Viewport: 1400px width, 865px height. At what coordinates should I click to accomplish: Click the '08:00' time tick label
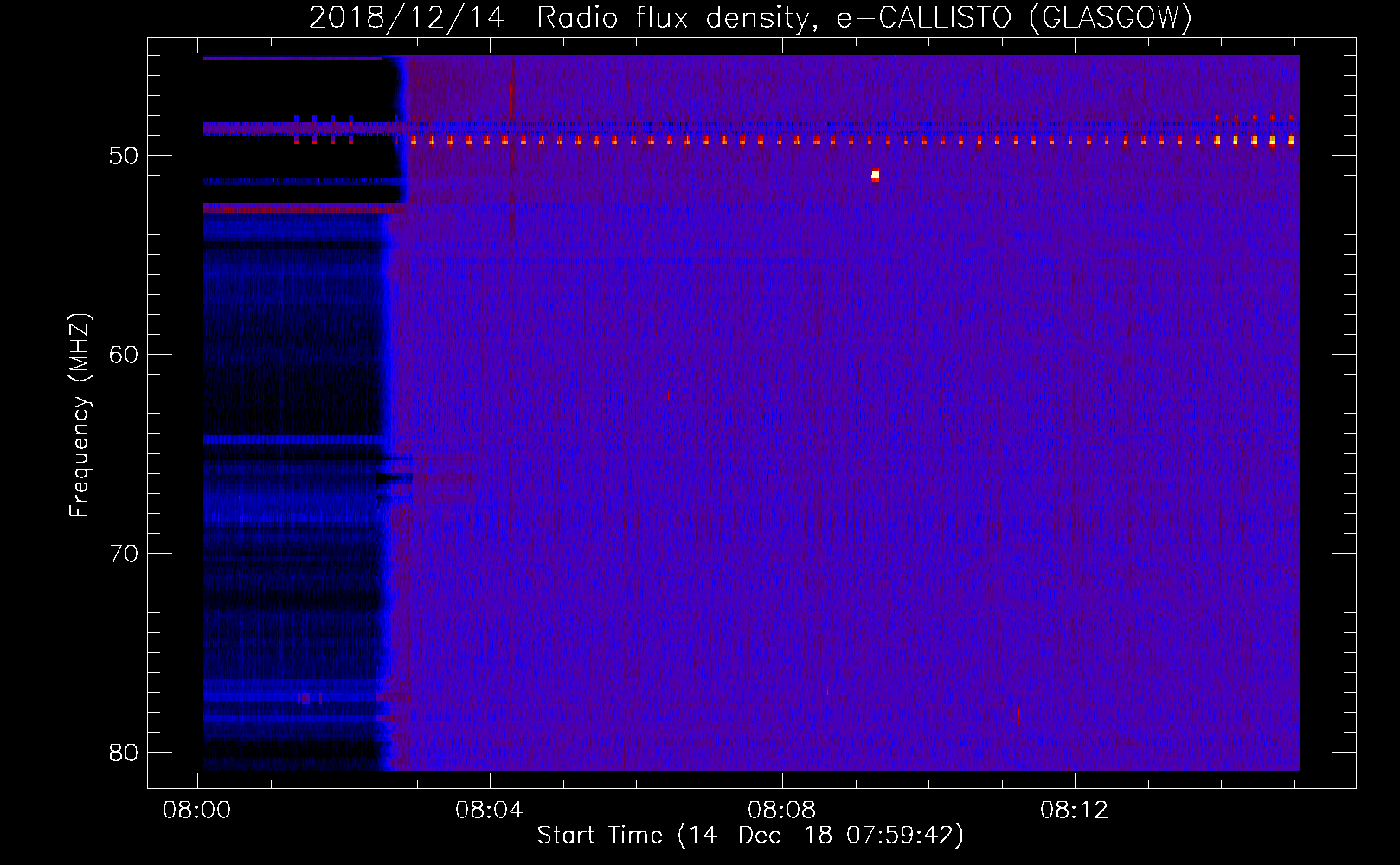pos(197,811)
